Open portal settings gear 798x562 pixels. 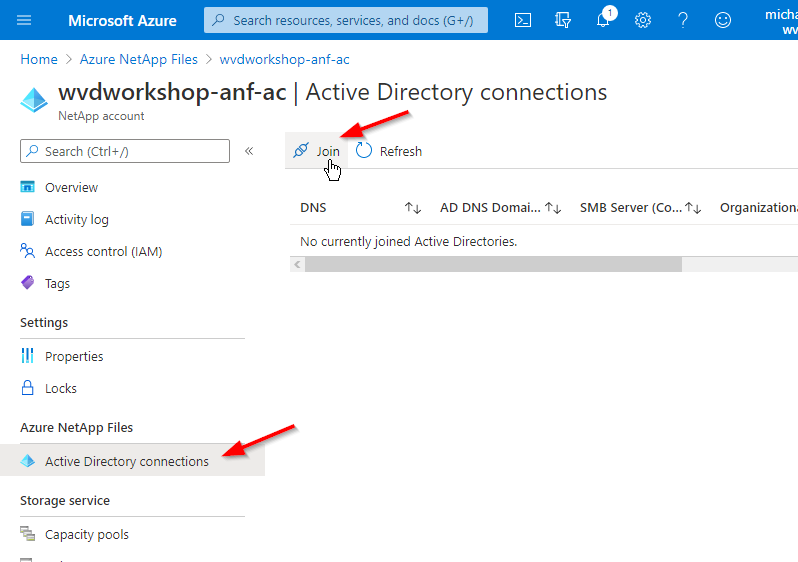point(643,20)
